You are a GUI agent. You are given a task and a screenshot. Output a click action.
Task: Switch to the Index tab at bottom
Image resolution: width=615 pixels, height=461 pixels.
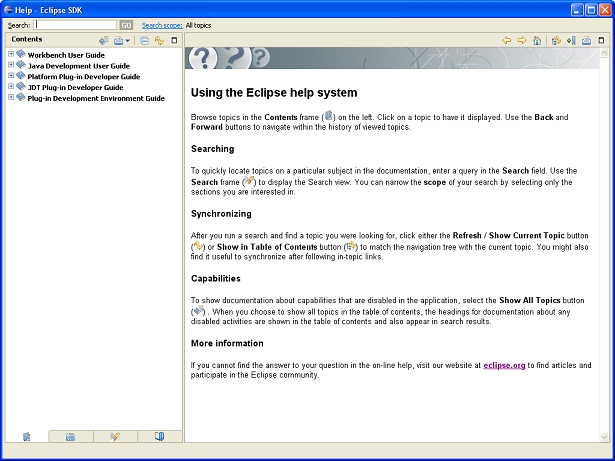71,436
